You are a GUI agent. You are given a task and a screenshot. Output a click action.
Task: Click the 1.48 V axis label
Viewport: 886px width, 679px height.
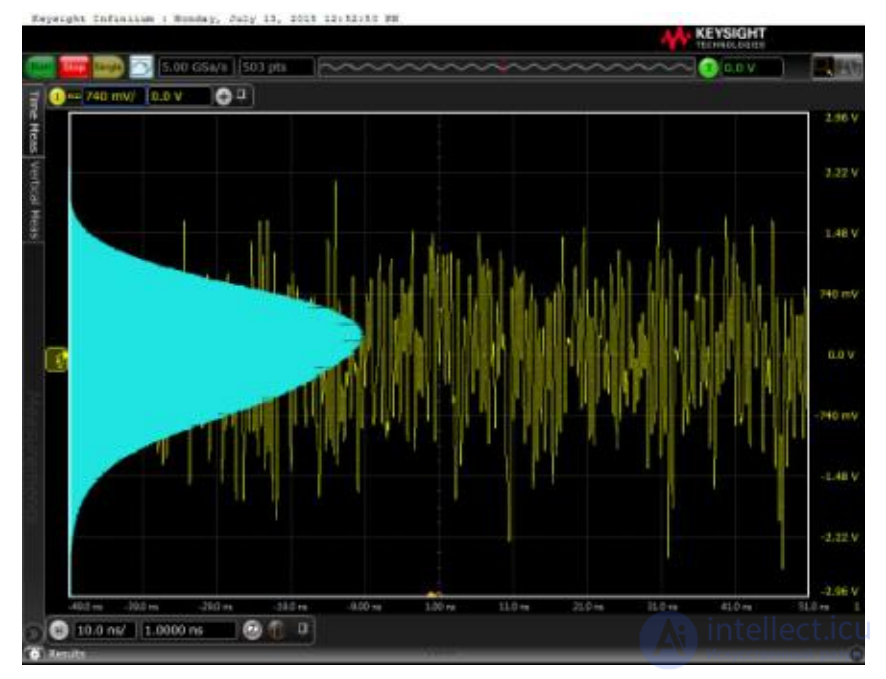pos(841,233)
